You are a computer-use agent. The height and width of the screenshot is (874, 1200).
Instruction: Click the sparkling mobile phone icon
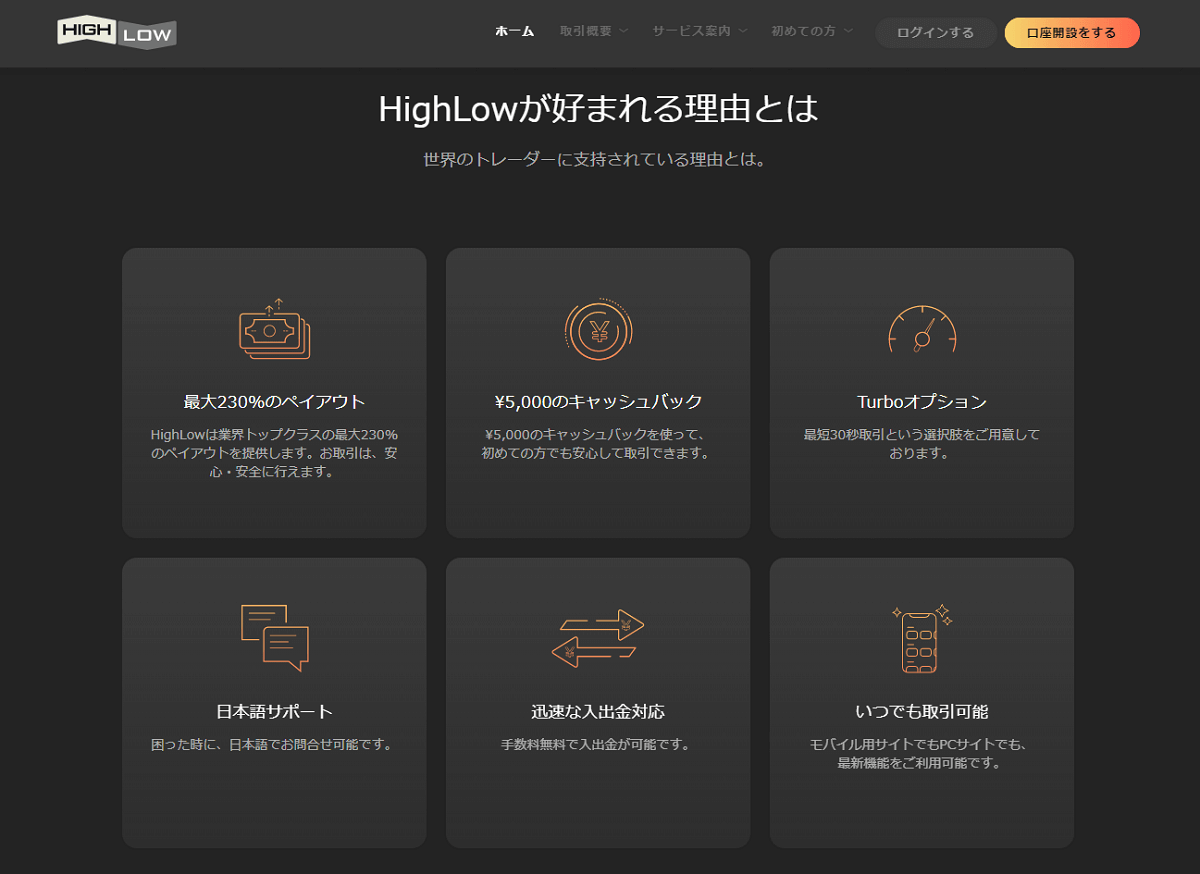(x=922, y=638)
